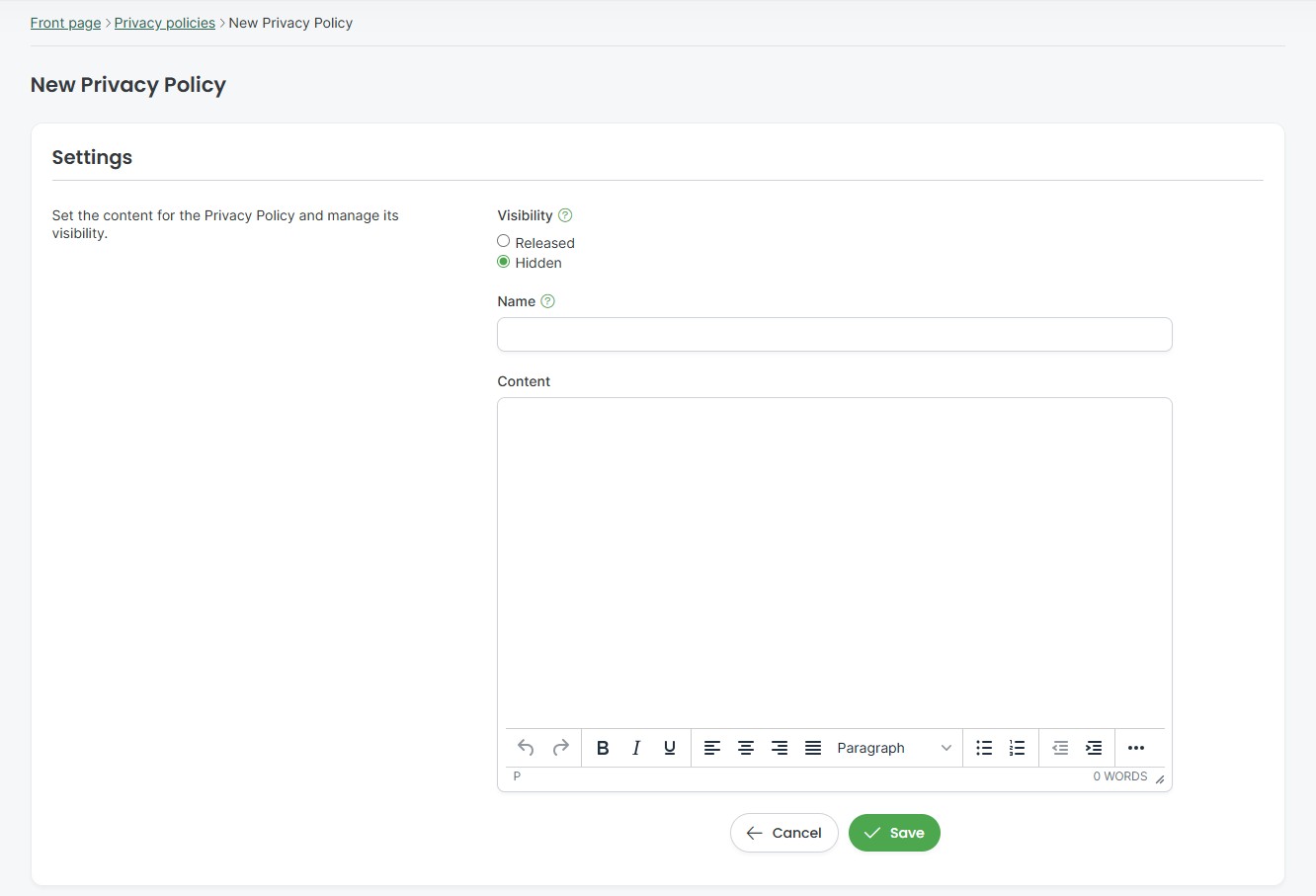Click the editor resize handle

[x=1160, y=779]
